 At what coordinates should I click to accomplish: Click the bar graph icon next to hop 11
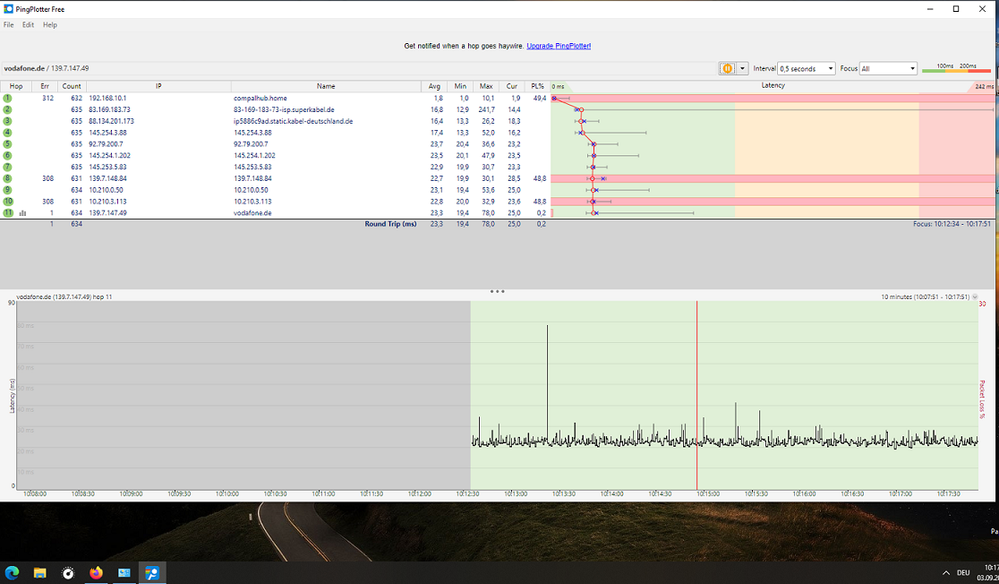(23, 213)
